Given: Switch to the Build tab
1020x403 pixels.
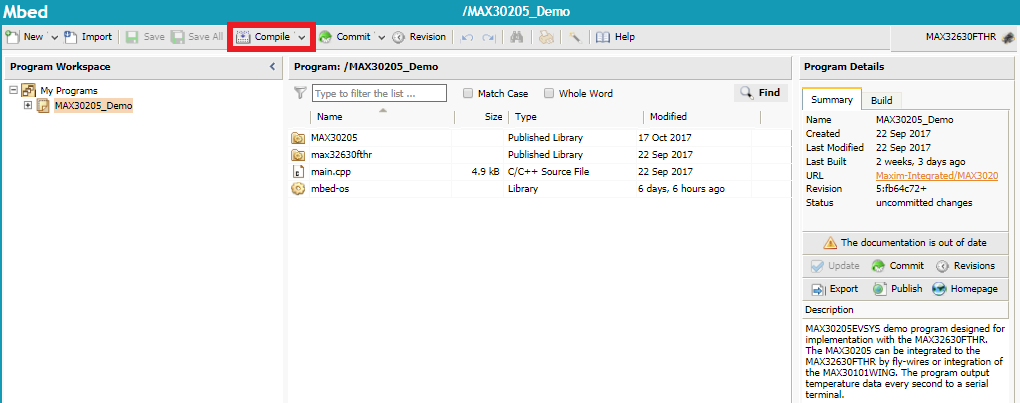Looking at the screenshot, I should point(881,100).
